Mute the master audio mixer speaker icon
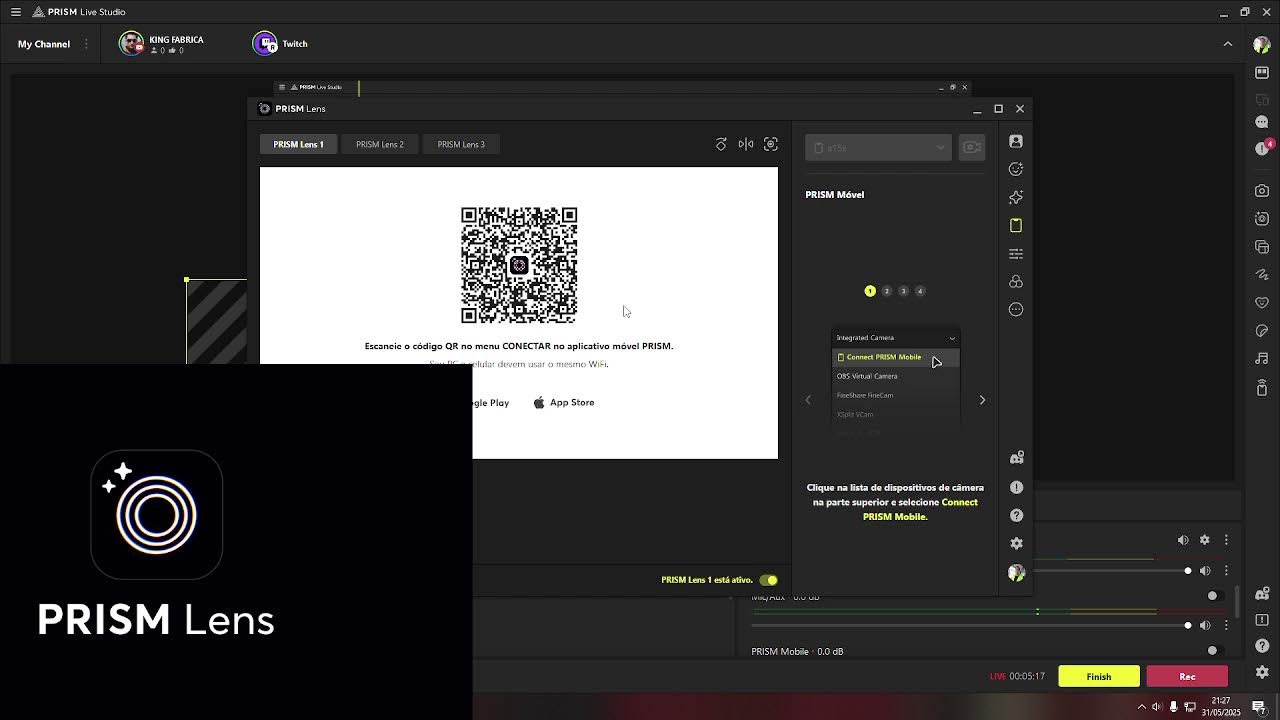1280x720 pixels. coord(1183,540)
